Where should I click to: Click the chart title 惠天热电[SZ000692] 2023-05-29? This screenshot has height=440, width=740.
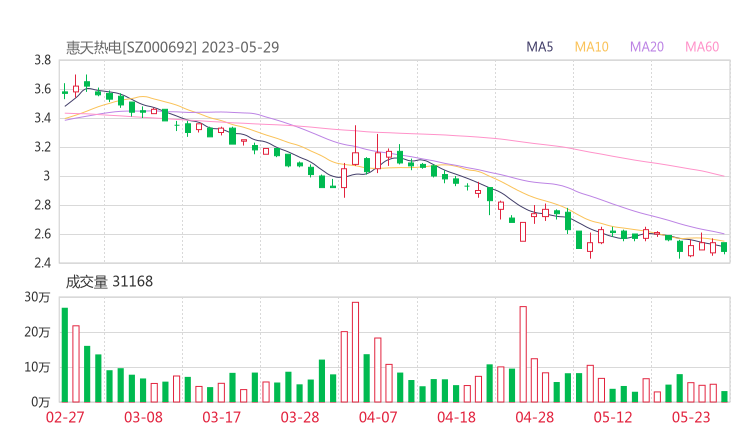coord(172,47)
